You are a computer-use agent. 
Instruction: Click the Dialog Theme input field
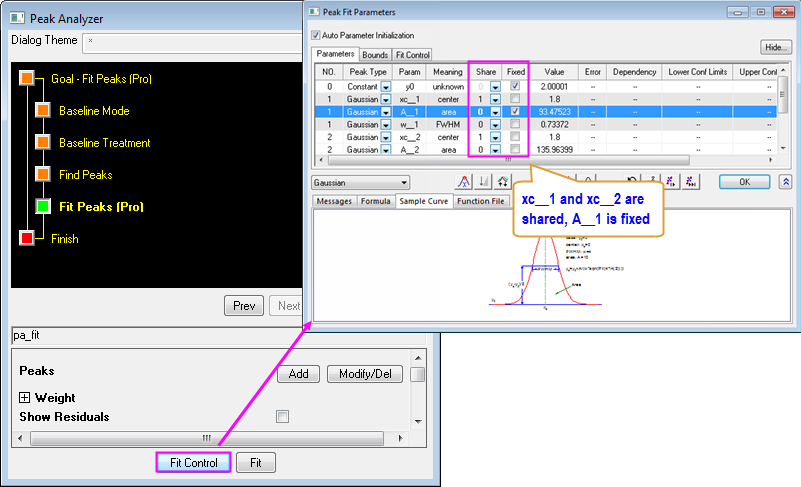(x=190, y=41)
